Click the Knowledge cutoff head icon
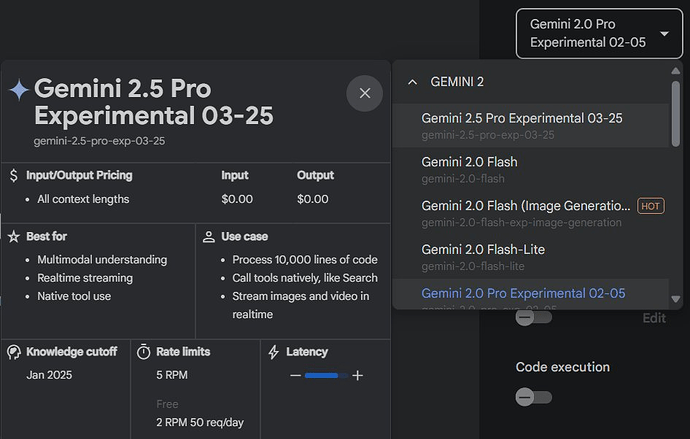The width and height of the screenshot is (690, 439). point(13,352)
